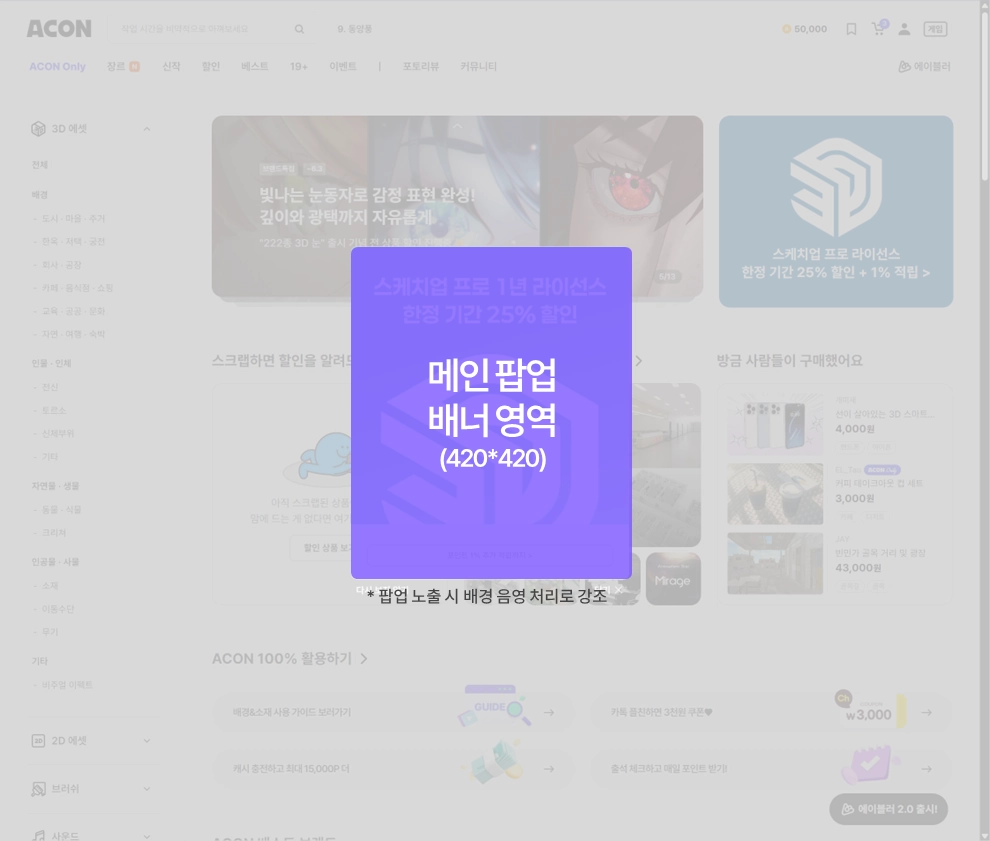Collapse the 3D 에셋 section
This screenshot has height=841, width=990.
click(146, 129)
